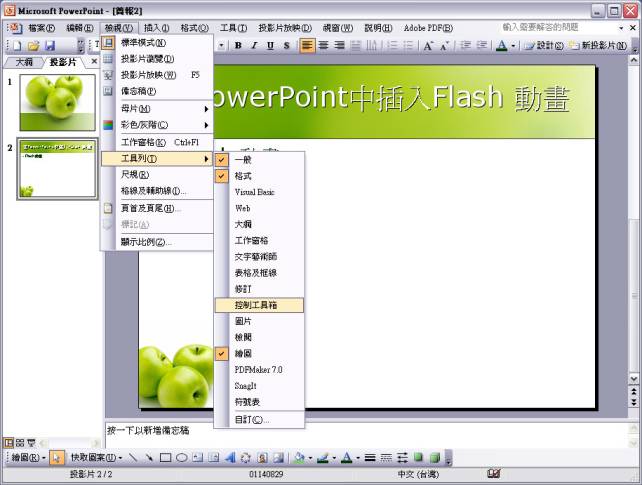Open 顯示比例 zoom dialog

(157, 242)
